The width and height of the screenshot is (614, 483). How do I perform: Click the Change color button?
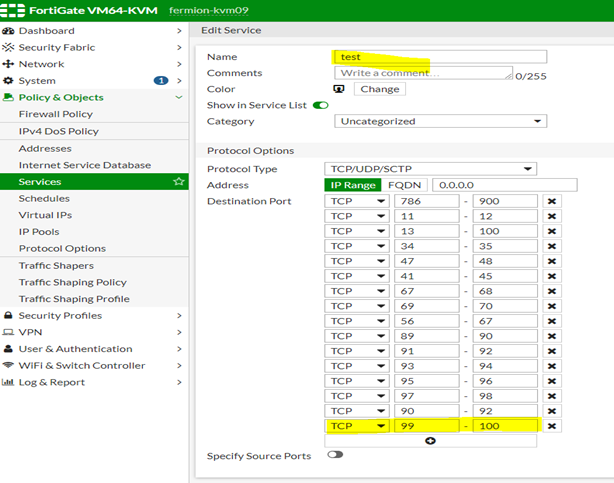379,89
